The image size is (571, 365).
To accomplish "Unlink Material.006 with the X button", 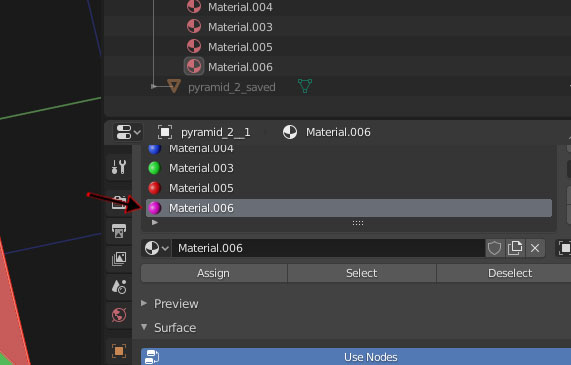I will pos(535,248).
